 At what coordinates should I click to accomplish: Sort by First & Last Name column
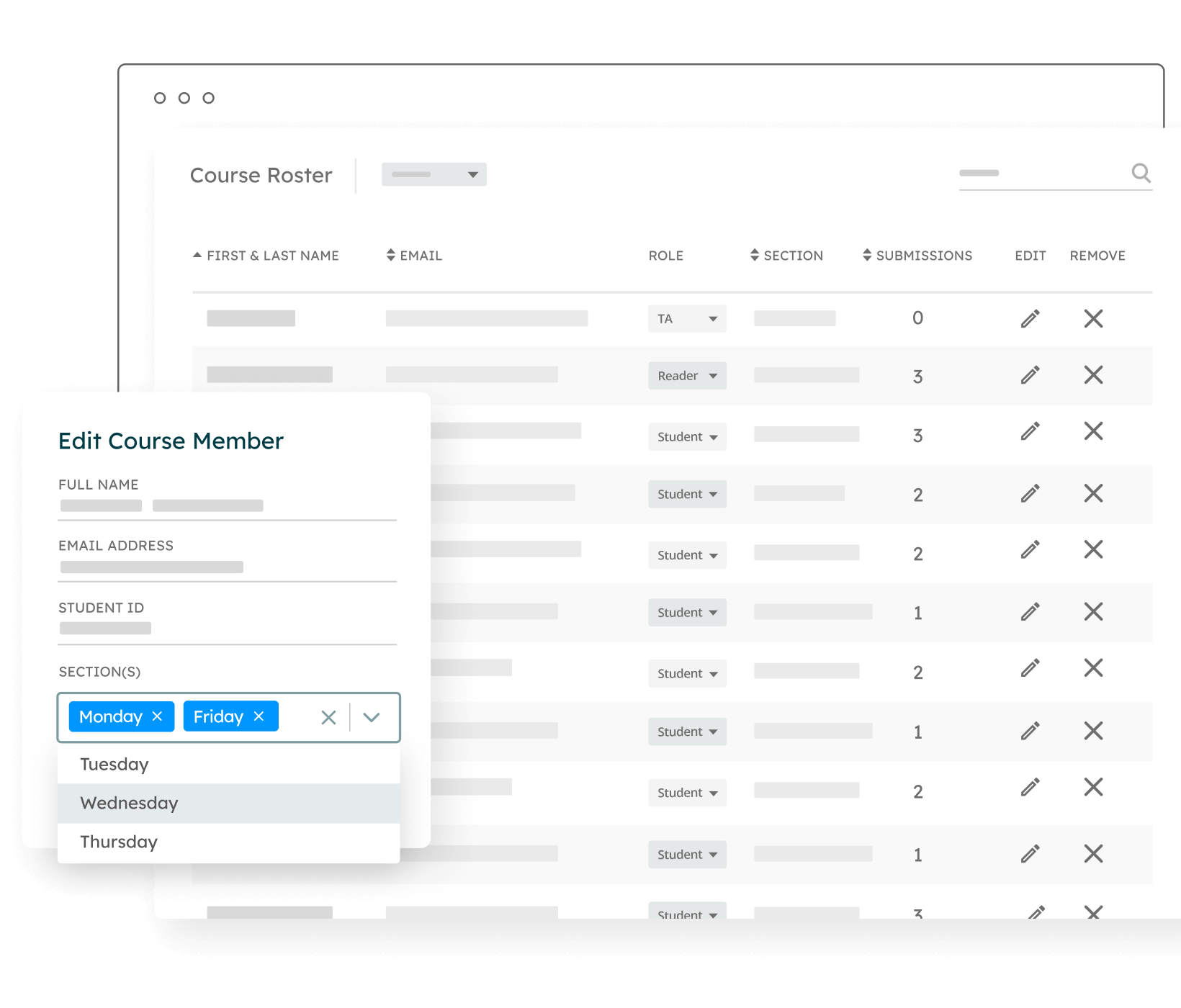[266, 256]
